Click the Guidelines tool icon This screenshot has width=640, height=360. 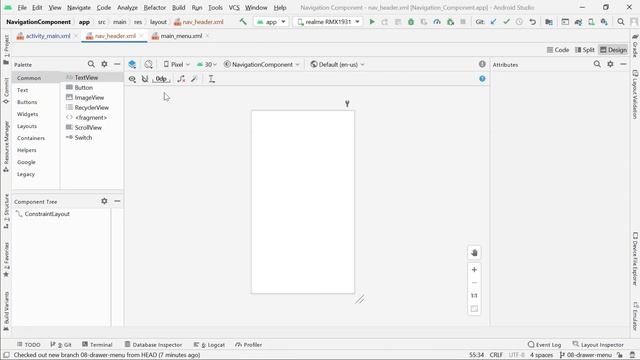coord(211,79)
